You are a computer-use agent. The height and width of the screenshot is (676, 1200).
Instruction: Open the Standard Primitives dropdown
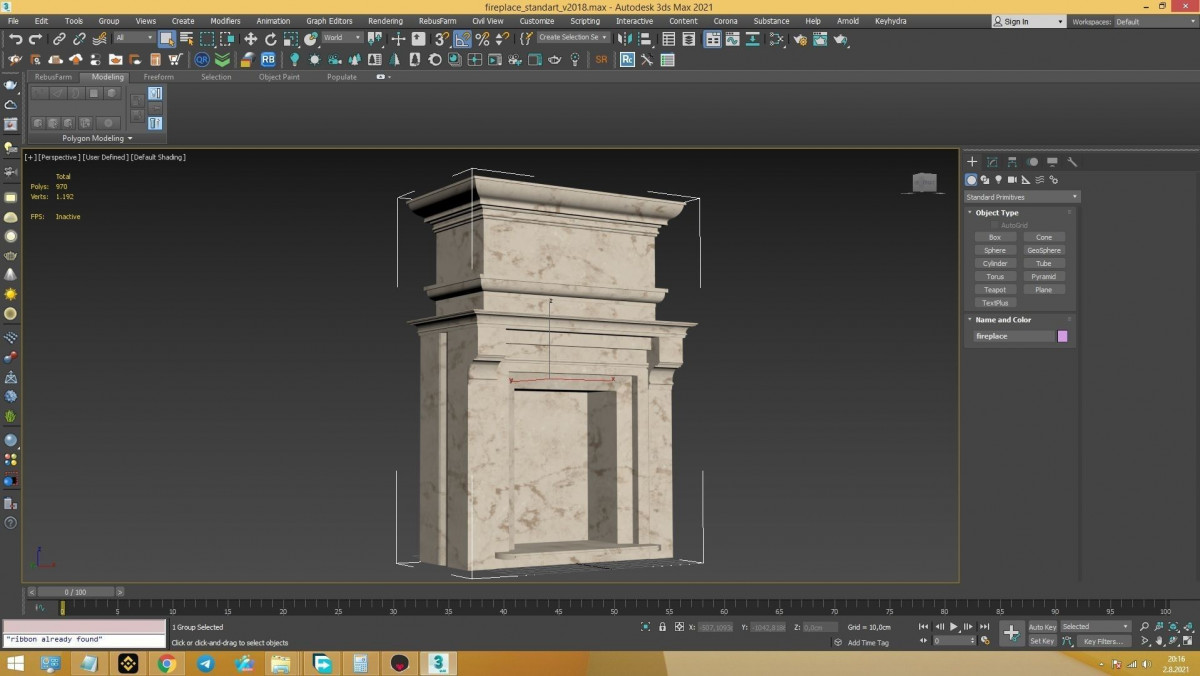(x=1021, y=197)
